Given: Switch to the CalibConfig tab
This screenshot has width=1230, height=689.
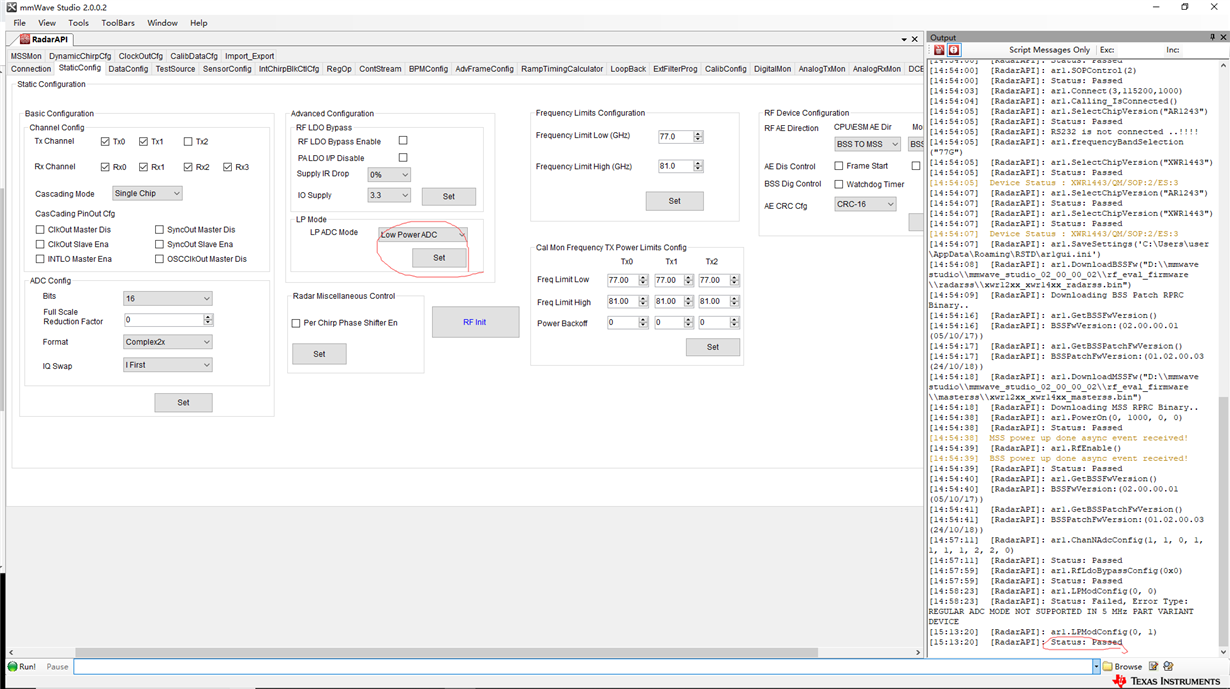Looking at the screenshot, I should [725, 69].
